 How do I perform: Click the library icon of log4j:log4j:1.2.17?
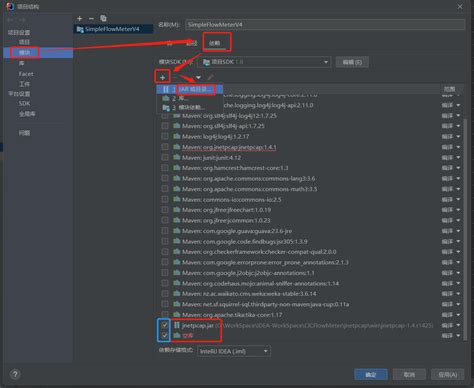click(177, 136)
